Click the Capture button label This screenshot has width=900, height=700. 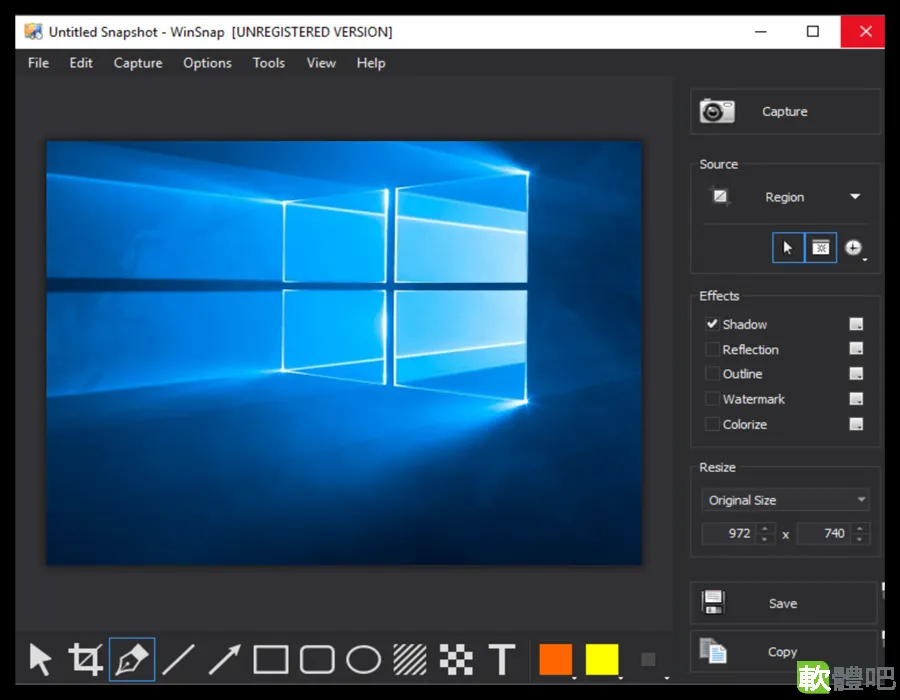click(x=785, y=111)
